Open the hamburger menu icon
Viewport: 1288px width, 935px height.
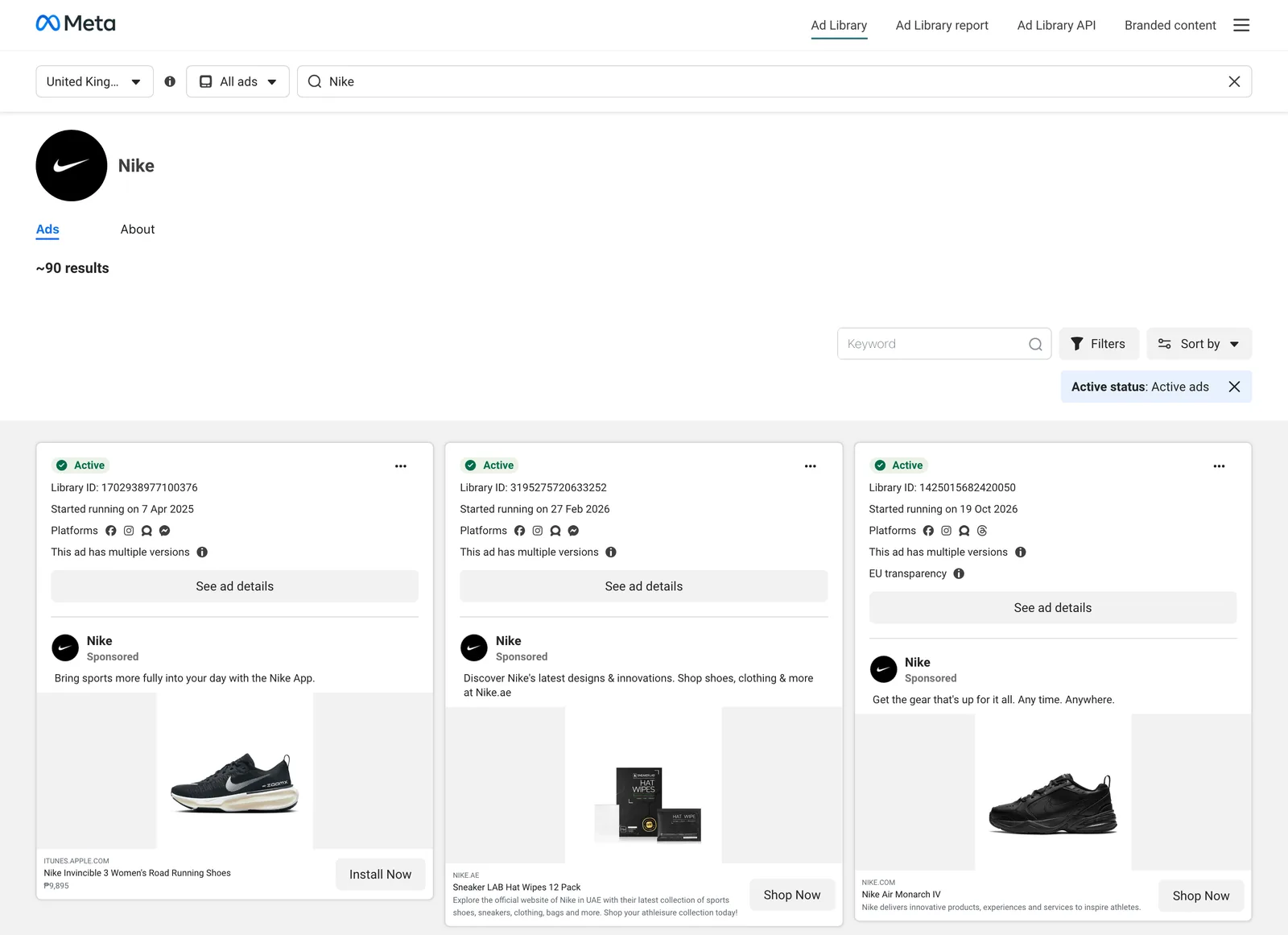point(1241,25)
